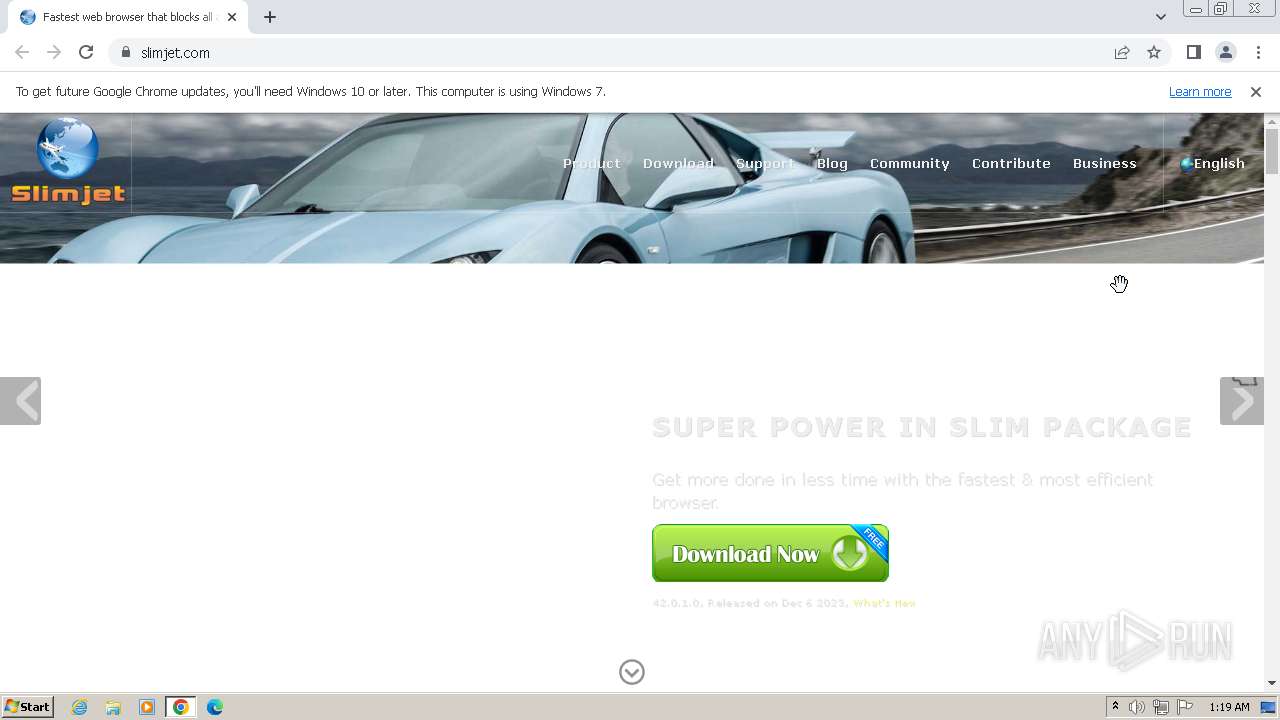Screen dimensions: 1280x720
Task: Open the network tray icon
Action: point(1161,707)
